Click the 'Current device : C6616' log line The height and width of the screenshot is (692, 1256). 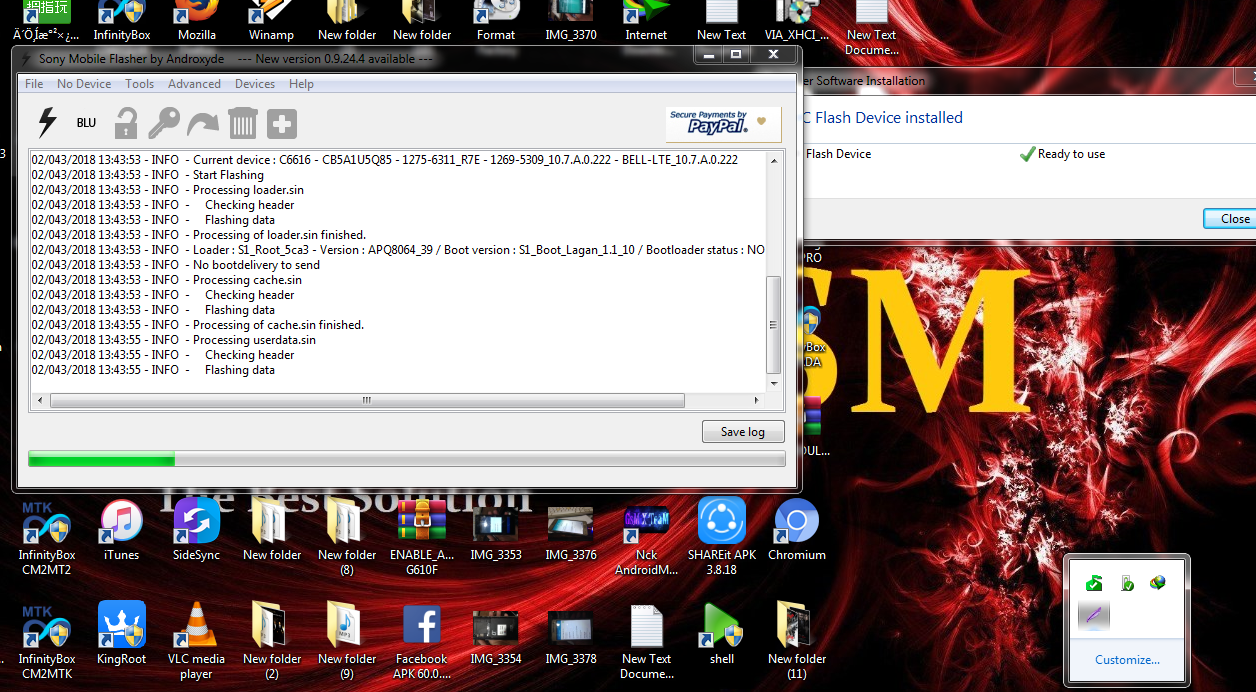[x=385, y=160]
